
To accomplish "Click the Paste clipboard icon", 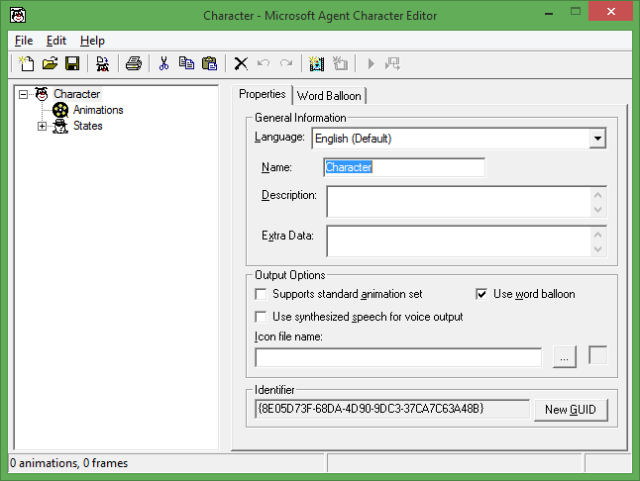I will [209, 64].
